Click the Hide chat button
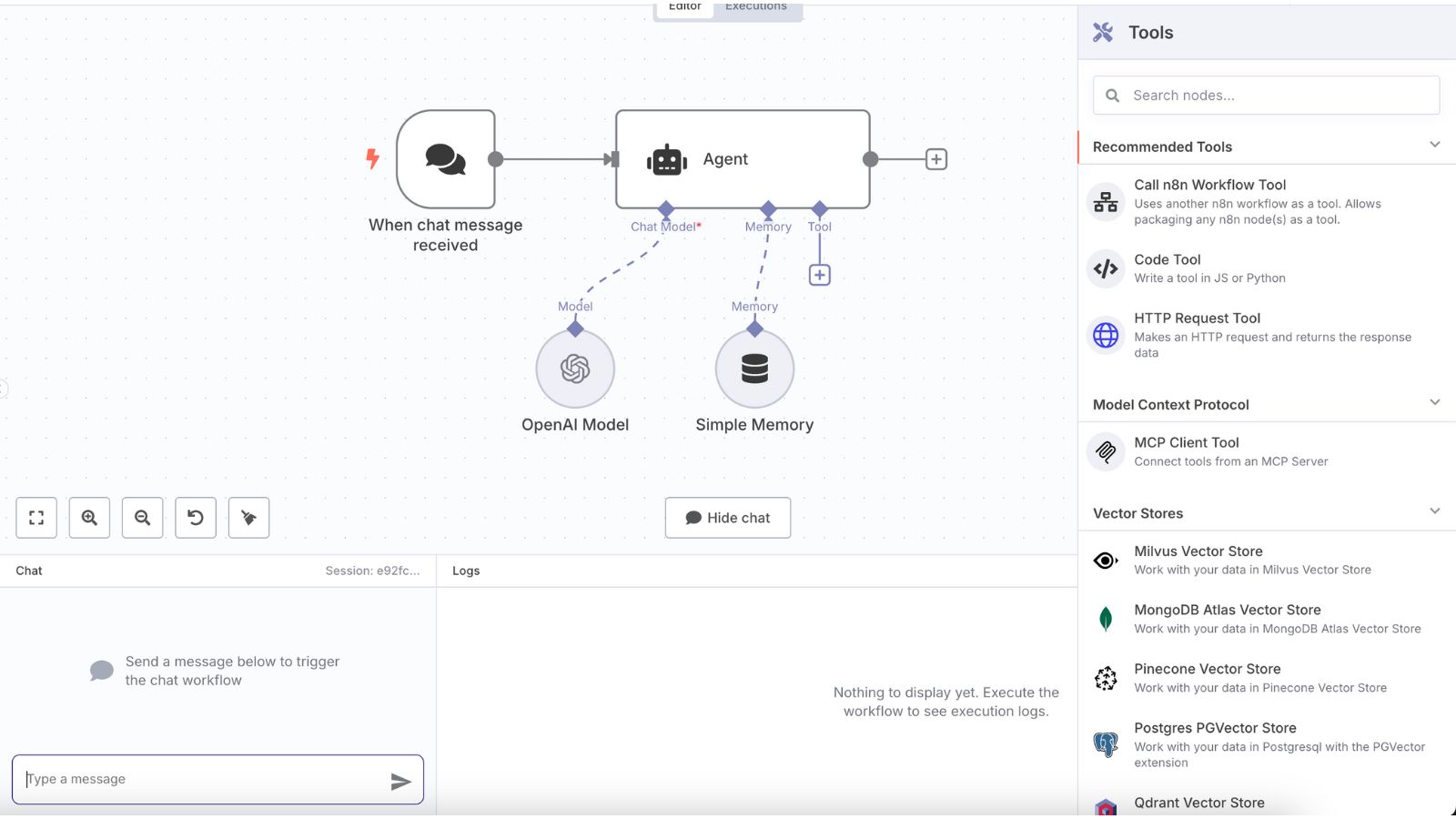 pyautogui.click(x=728, y=518)
